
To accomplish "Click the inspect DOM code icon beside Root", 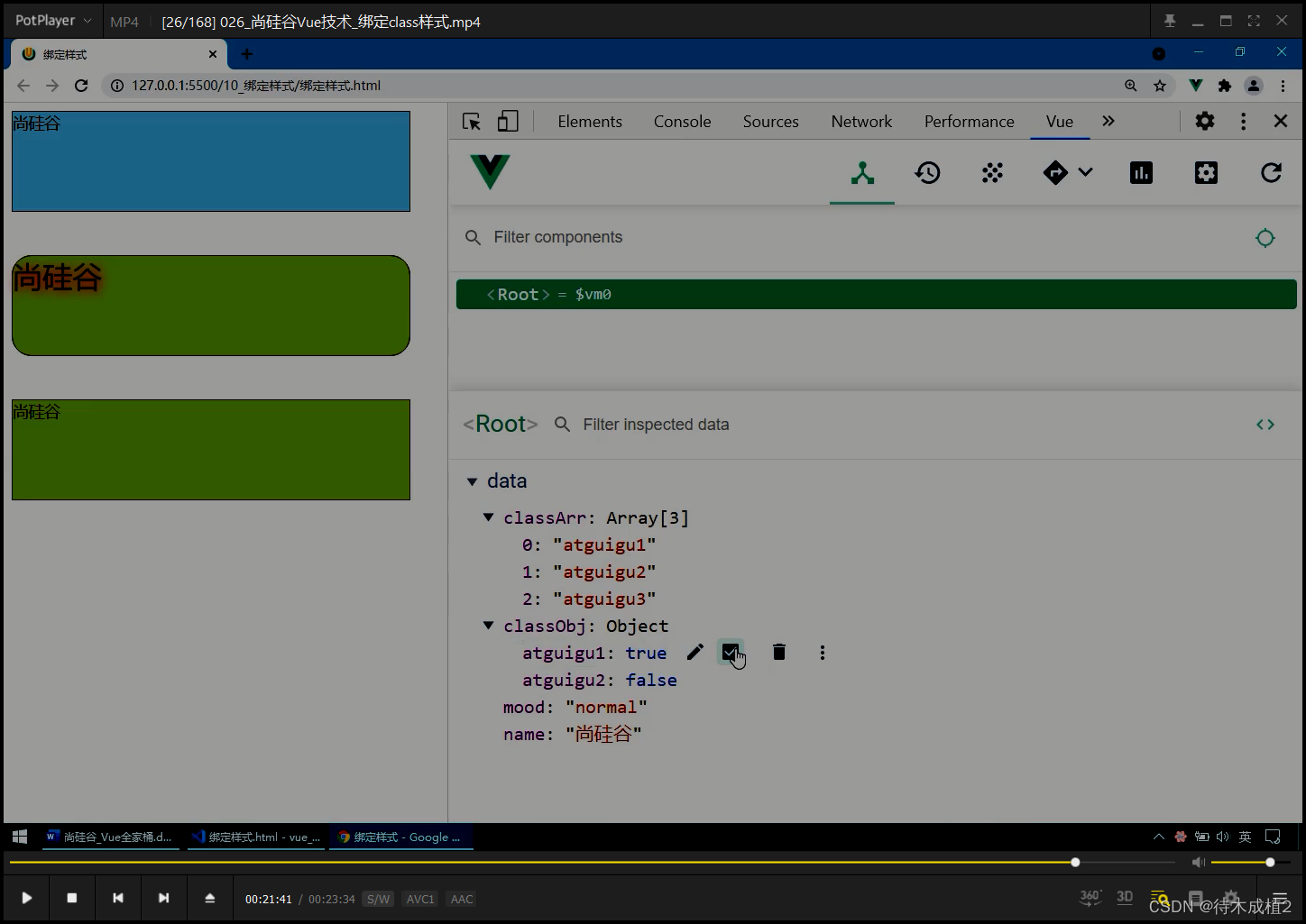I will (1265, 425).
